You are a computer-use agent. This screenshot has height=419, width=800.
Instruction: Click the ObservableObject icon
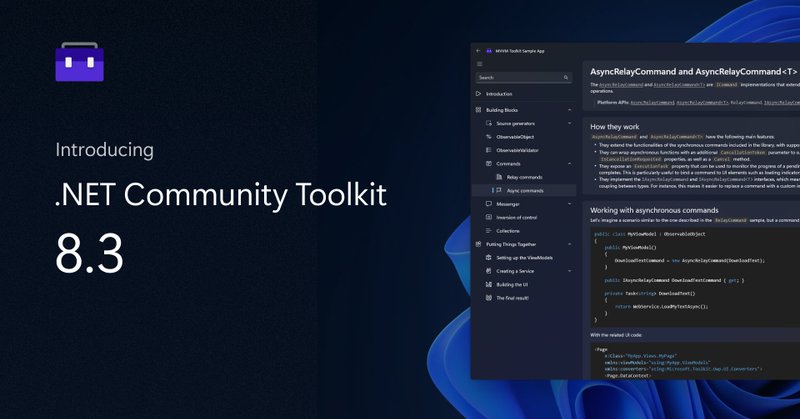[x=489, y=137]
